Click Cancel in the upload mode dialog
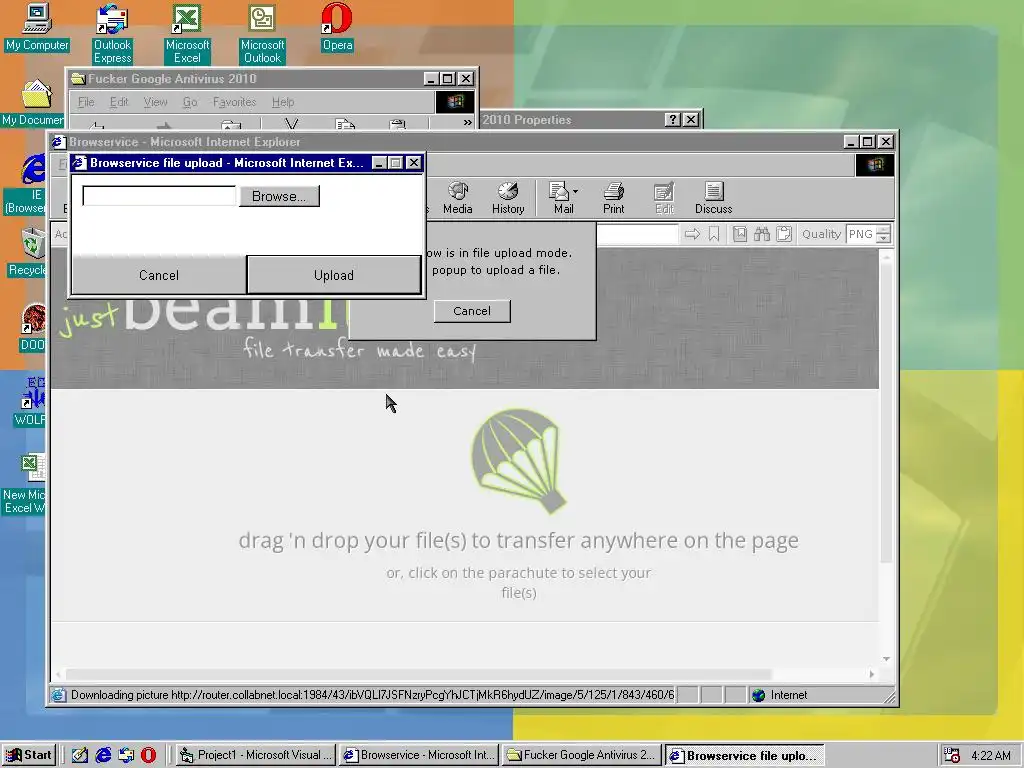This screenshot has height=768, width=1024. [472, 311]
